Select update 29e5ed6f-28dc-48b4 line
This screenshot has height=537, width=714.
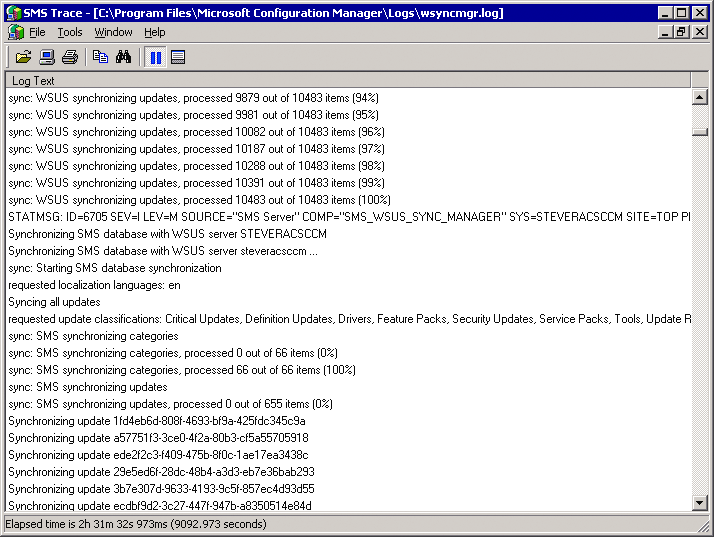coord(348,472)
